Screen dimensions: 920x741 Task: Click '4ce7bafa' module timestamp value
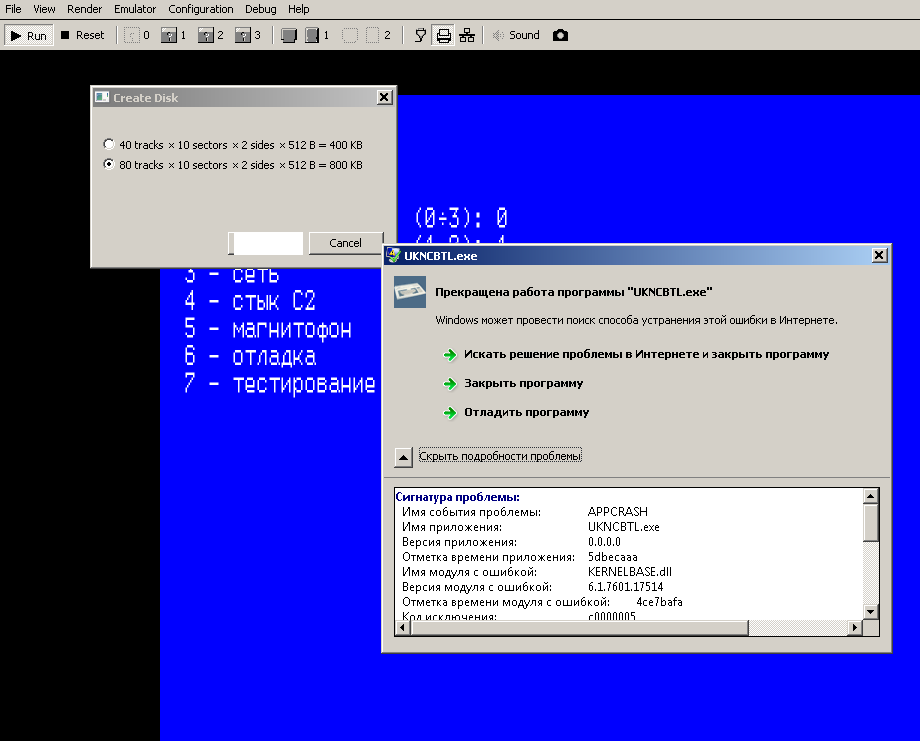(659, 602)
